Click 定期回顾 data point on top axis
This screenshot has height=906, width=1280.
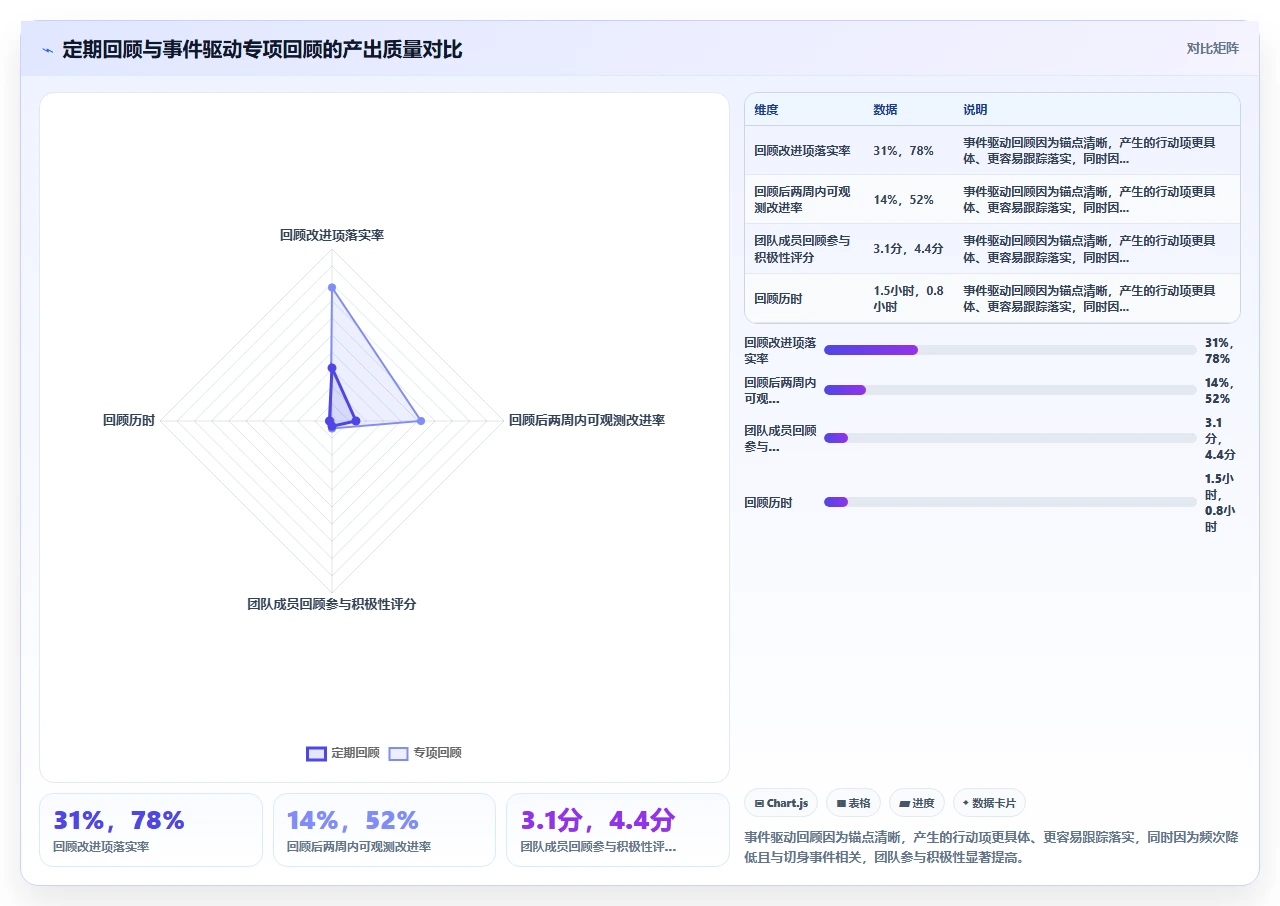point(332,368)
